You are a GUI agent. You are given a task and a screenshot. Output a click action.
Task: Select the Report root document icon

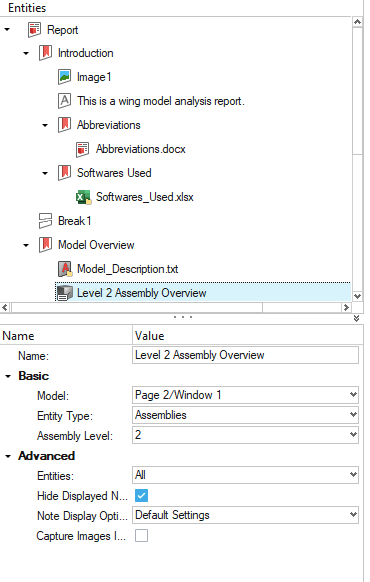click(x=34, y=30)
